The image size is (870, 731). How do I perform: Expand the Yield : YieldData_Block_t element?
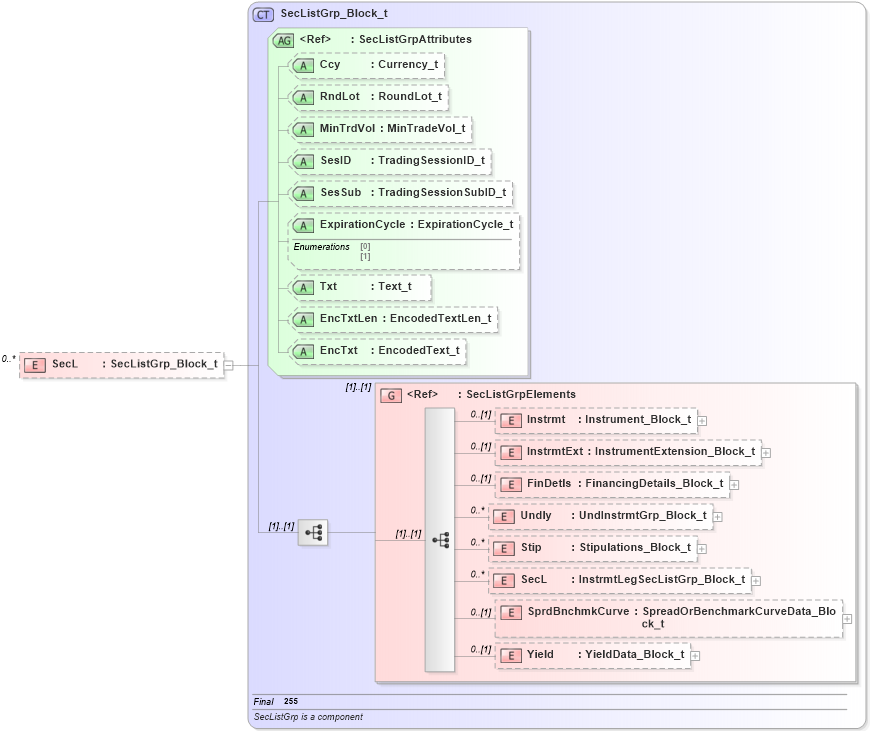point(695,655)
